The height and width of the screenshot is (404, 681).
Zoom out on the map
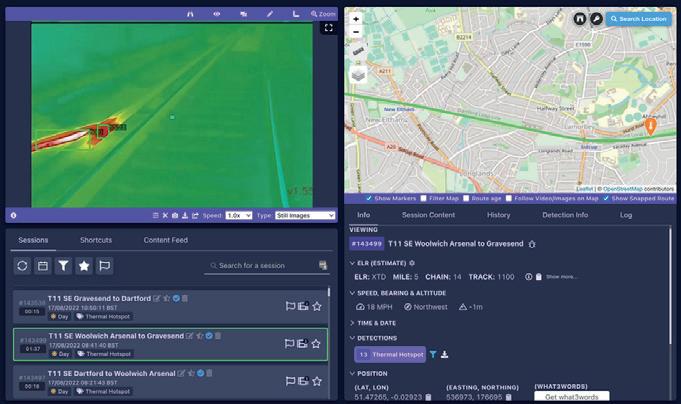tap(356, 32)
